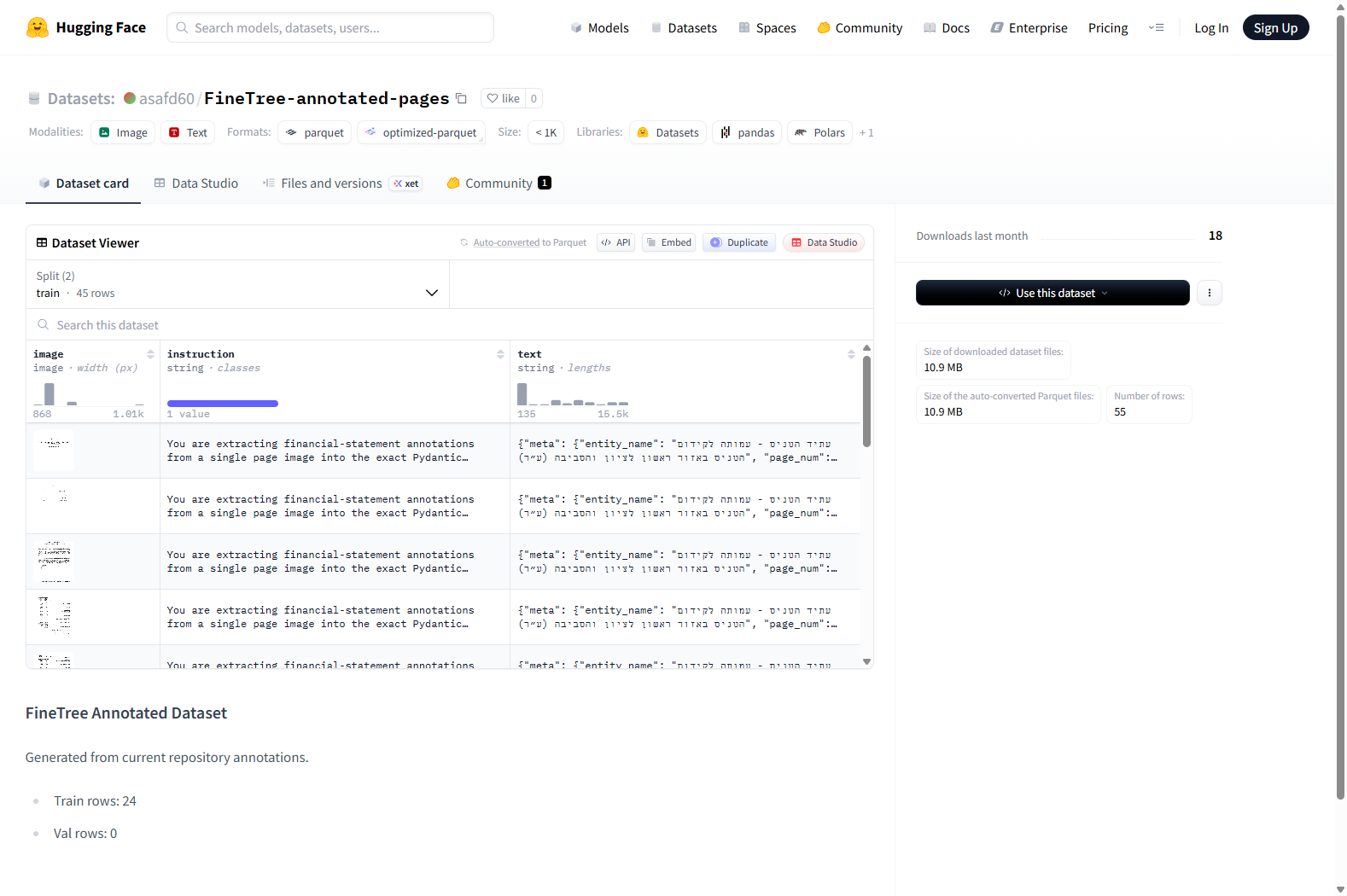
Task: Open the FineTree-annotated-pages dataset title link
Action: pyautogui.click(x=326, y=98)
